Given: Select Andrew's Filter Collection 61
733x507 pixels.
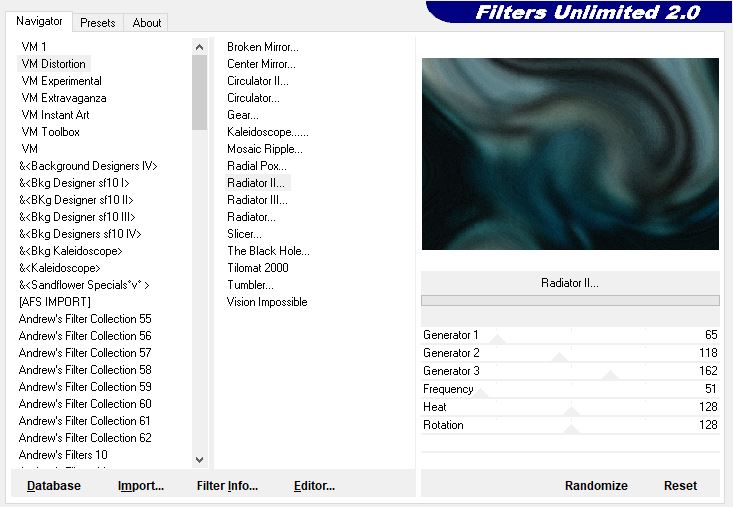Looking at the screenshot, I should [85, 421].
